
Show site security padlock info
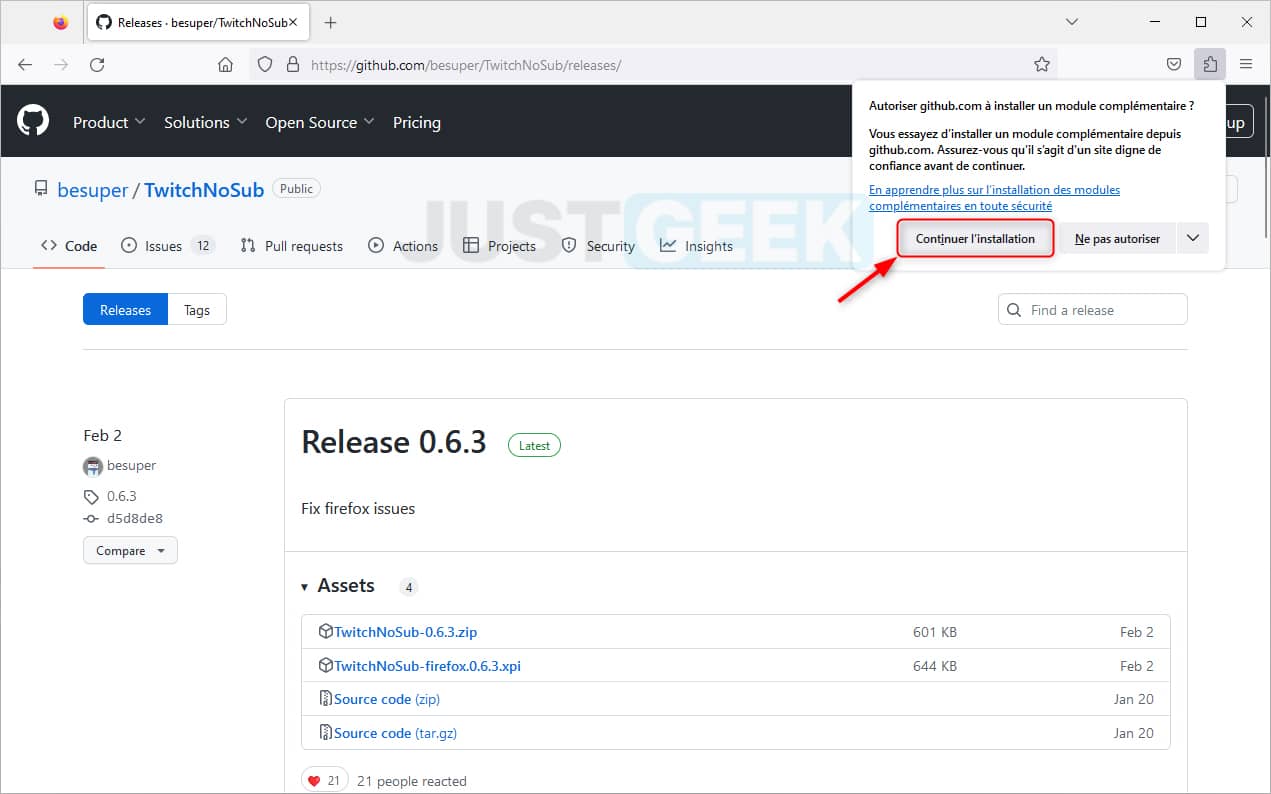coord(292,65)
